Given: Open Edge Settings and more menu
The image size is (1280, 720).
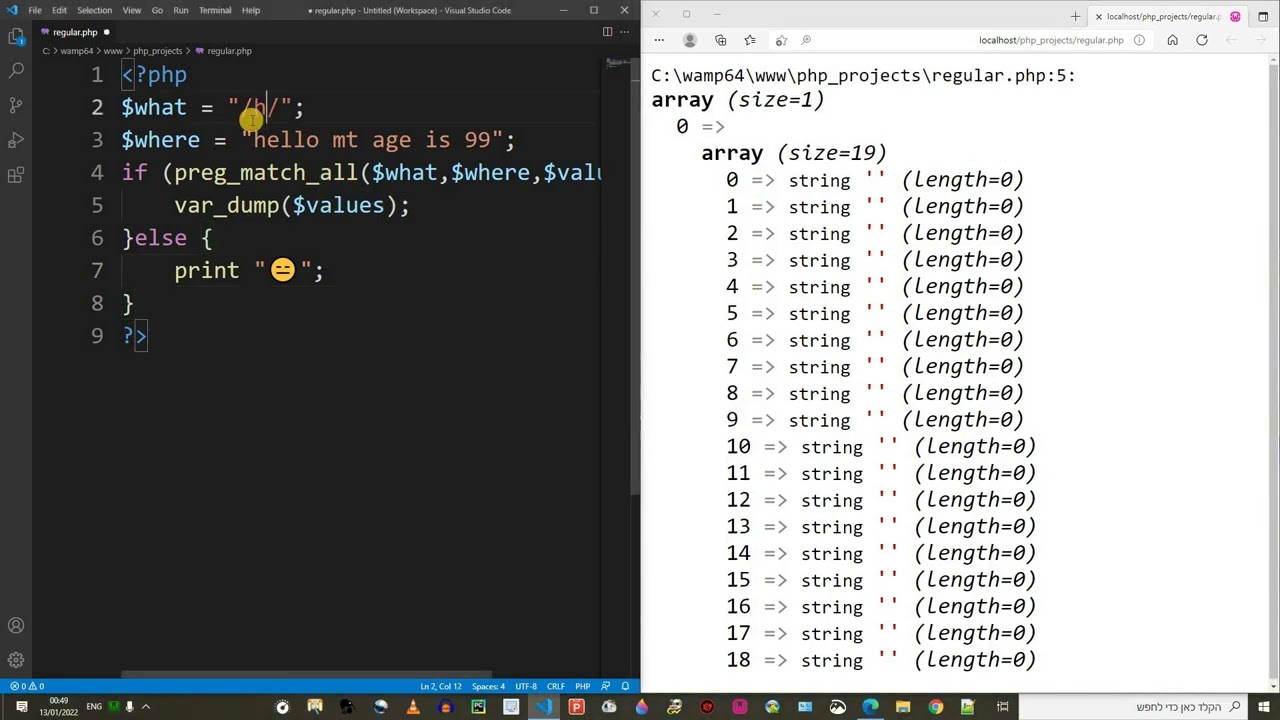Looking at the screenshot, I should tap(659, 40).
